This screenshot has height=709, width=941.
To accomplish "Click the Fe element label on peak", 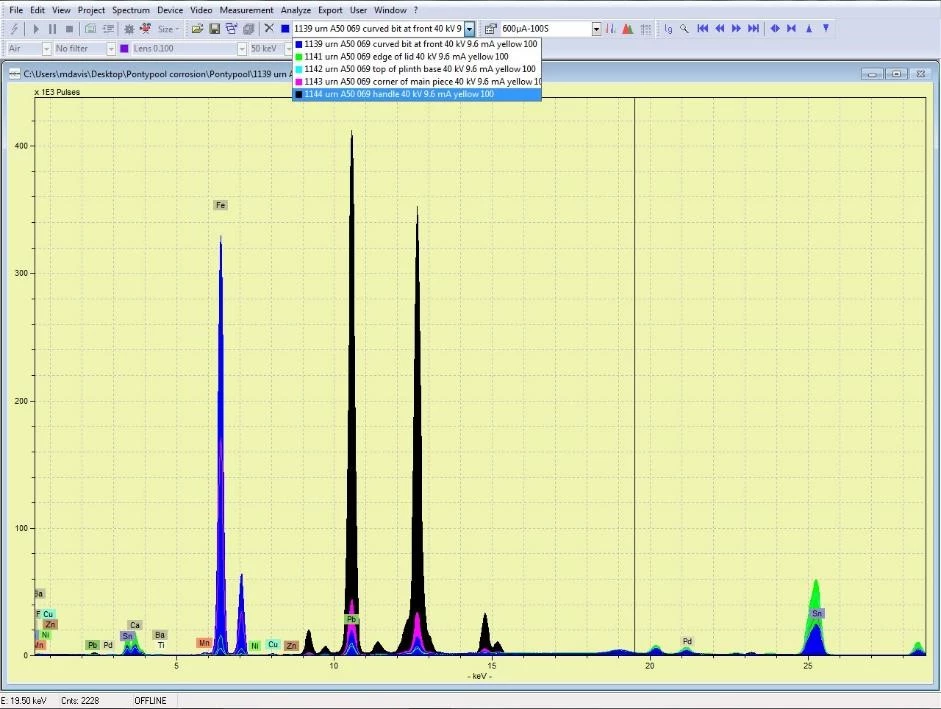I will pos(221,205).
